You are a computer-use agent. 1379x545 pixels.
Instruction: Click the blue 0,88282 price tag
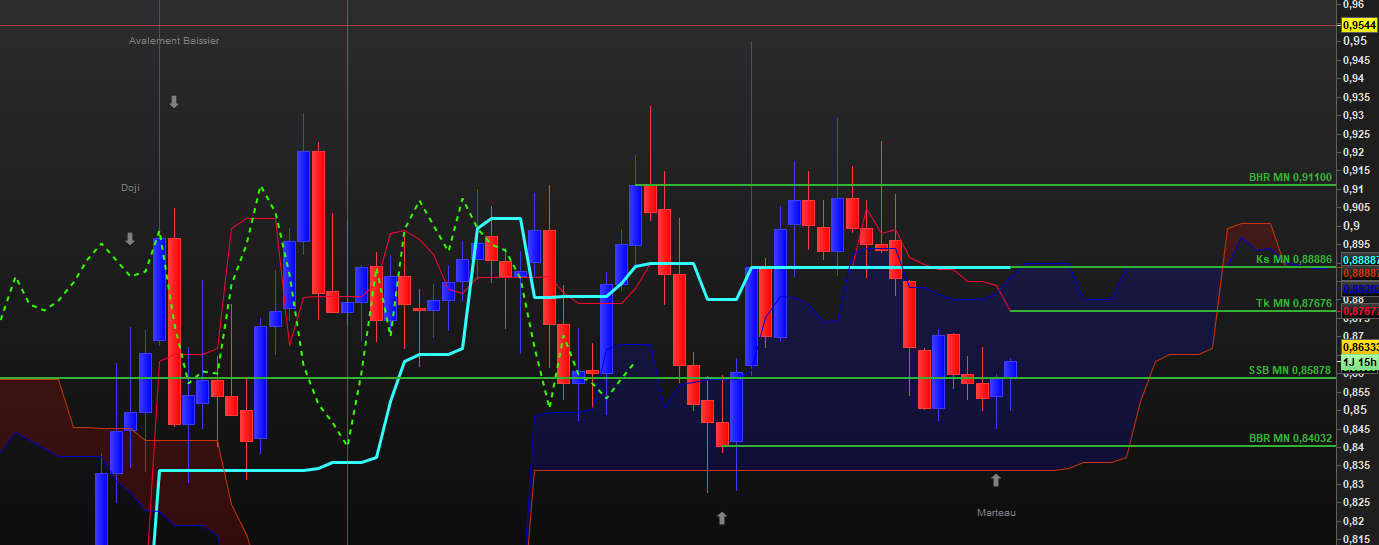pyautogui.click(x=1359, y=288)
